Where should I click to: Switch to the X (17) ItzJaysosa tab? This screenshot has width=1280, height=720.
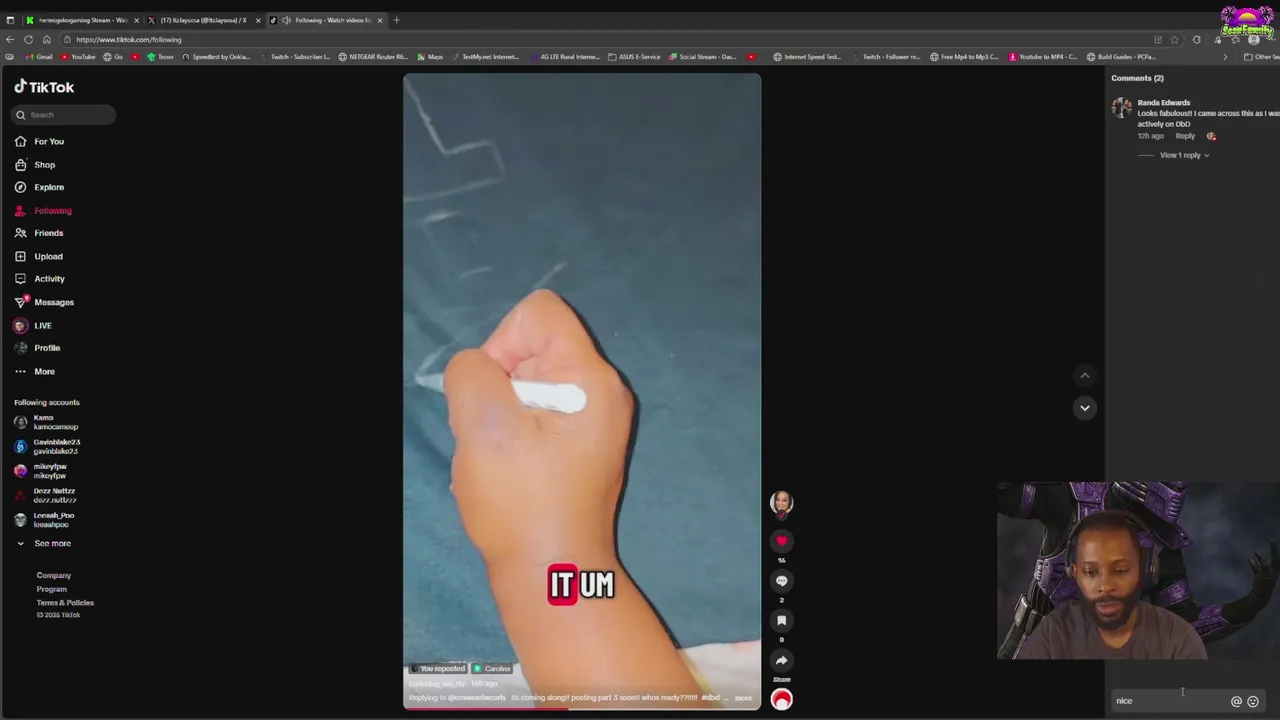point(204,20)
